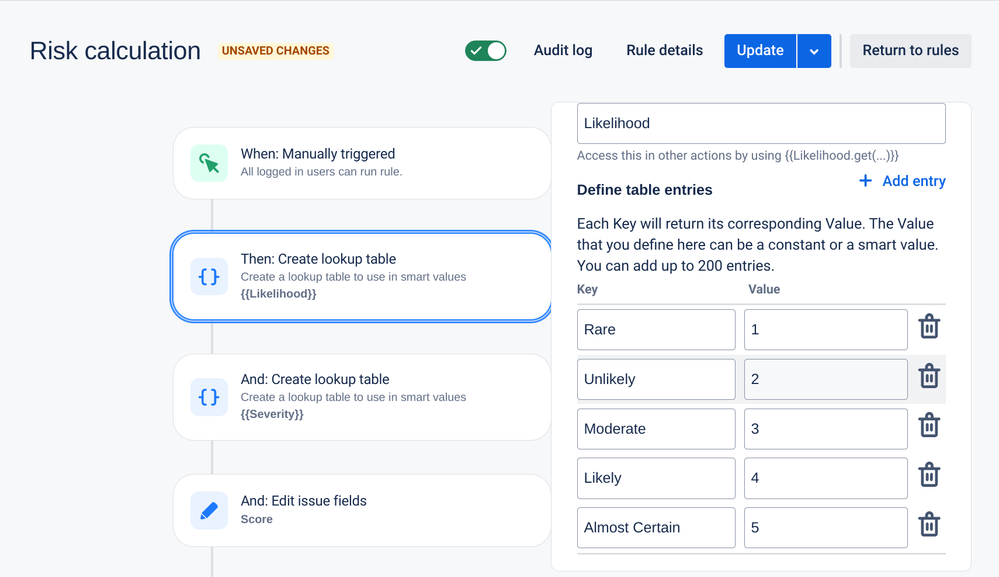
Task: Delete the Unlikely table entry
Action: click(x=929, y=376)
